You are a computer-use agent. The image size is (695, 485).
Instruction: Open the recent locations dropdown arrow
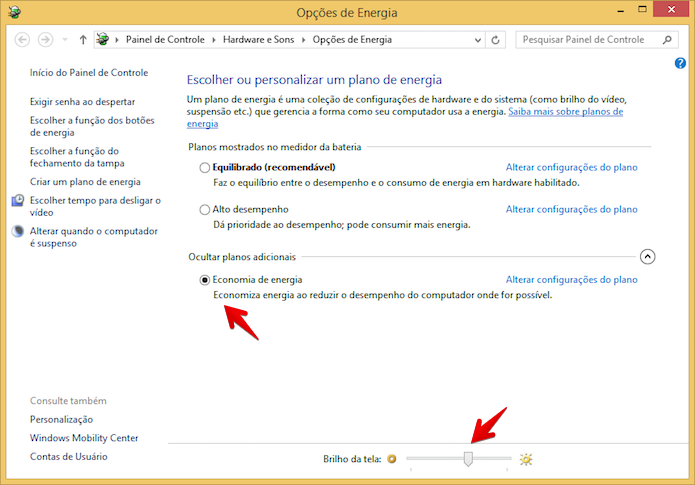[x=65, y=40]
